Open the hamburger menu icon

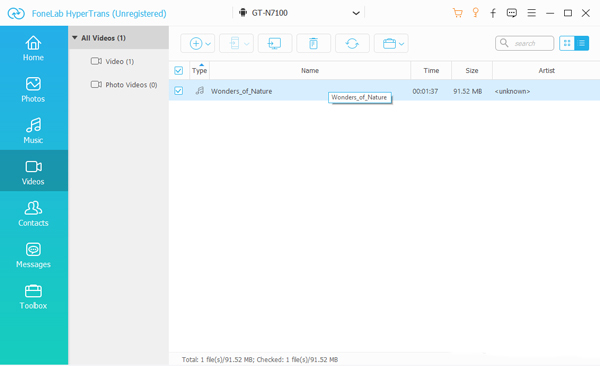532,13
